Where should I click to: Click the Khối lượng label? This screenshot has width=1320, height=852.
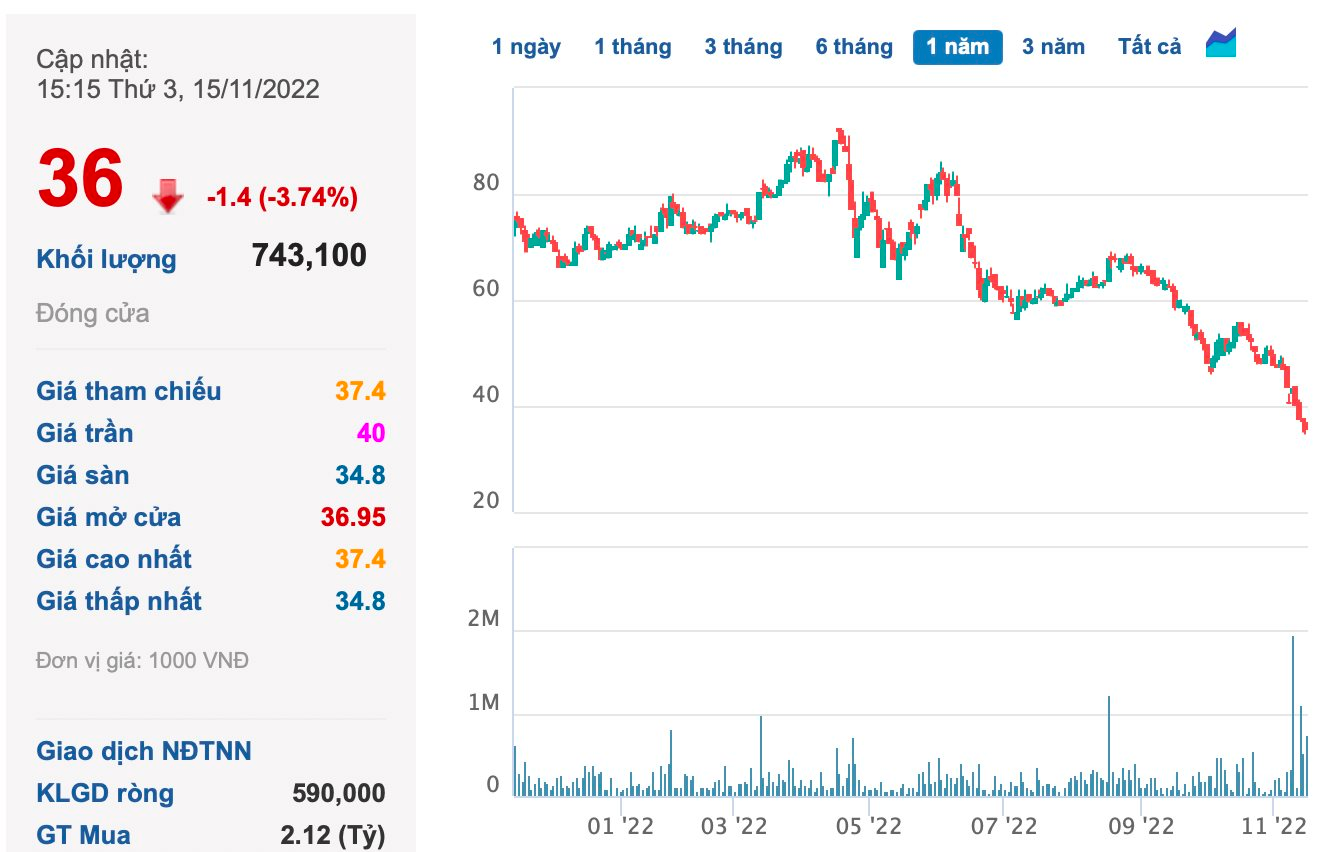tap(106, 259)
